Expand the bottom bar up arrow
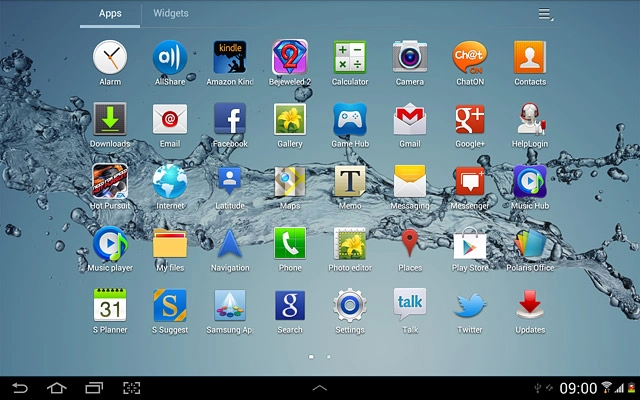 pyautogui.click(x=320, y=388)
